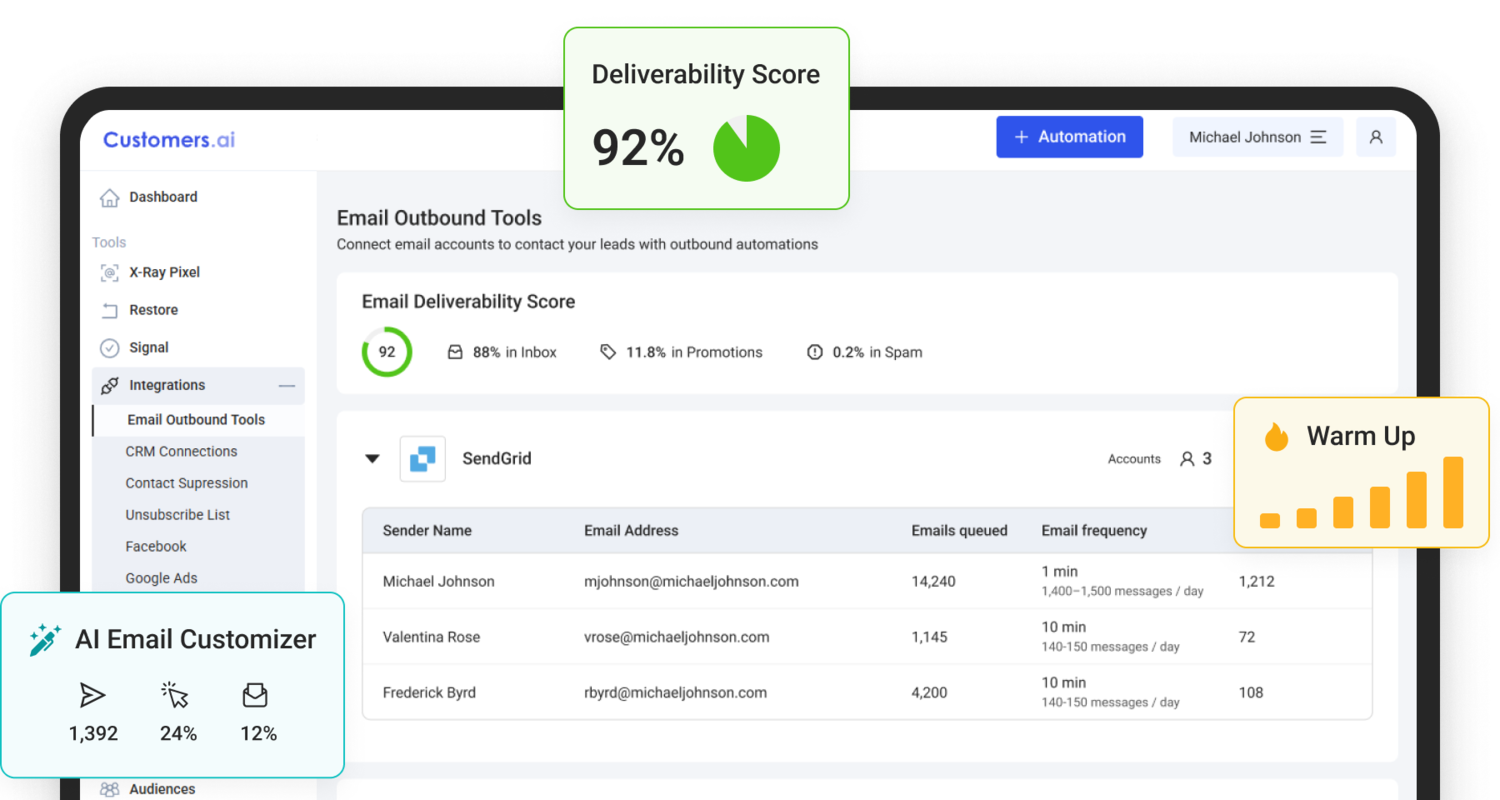
Task: Click the Audiences people icon
Action: click(109, 789)
